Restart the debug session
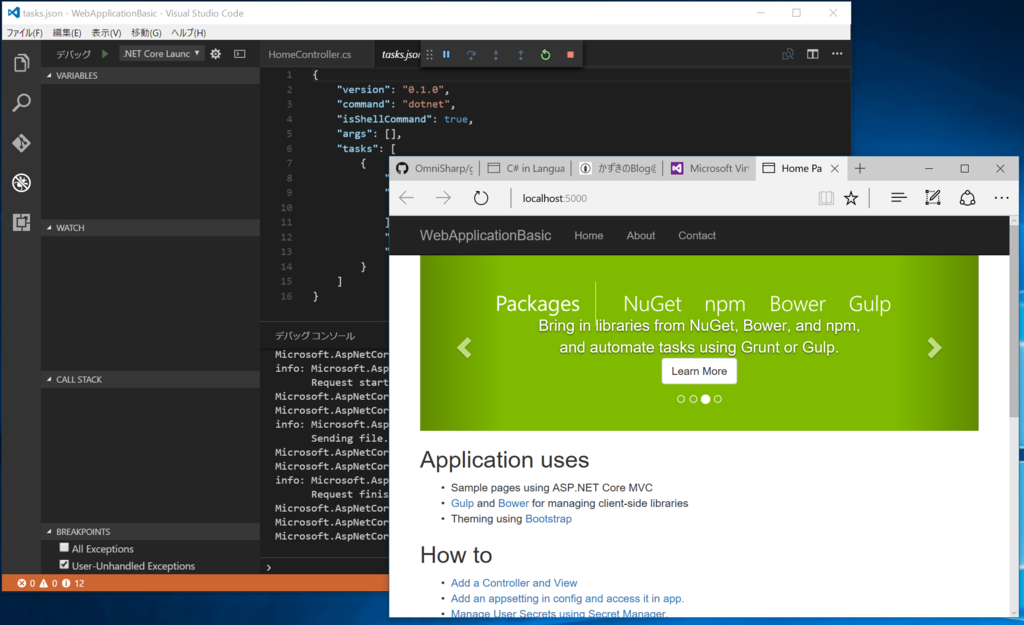 point(545,55)
